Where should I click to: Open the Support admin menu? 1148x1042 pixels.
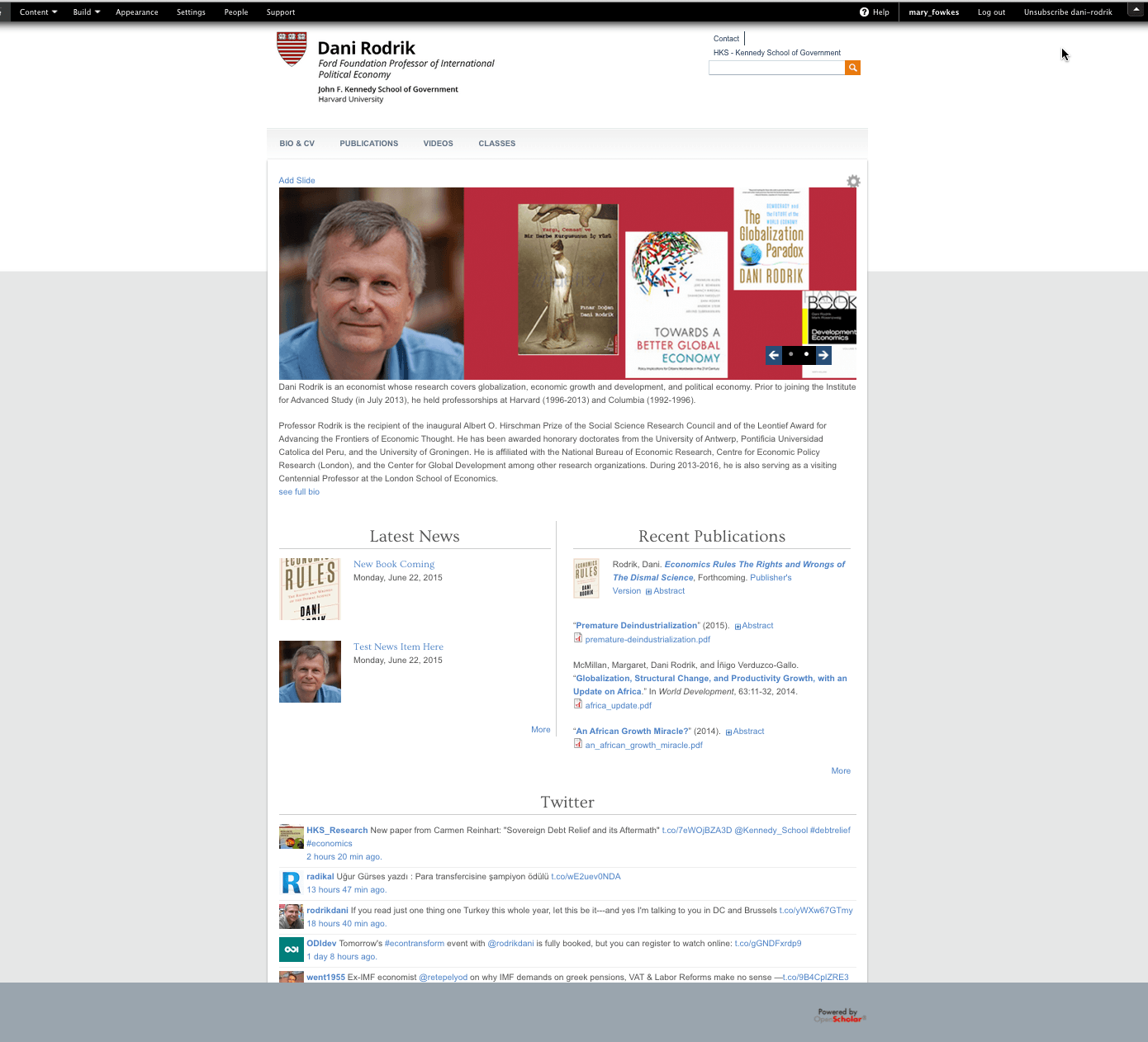(x=281, y=12)
